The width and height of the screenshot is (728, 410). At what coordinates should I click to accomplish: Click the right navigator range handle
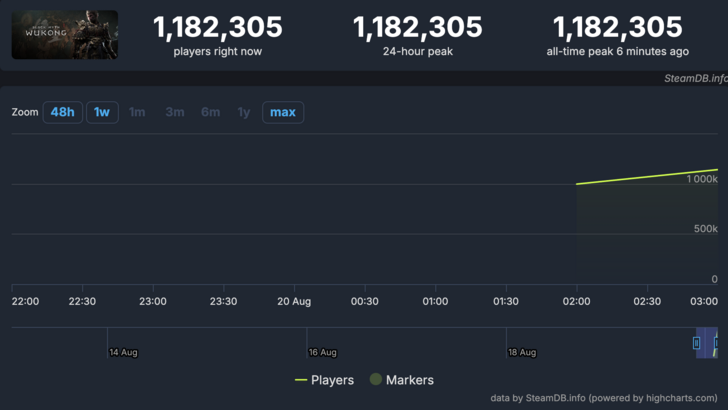tap(716, 343)
